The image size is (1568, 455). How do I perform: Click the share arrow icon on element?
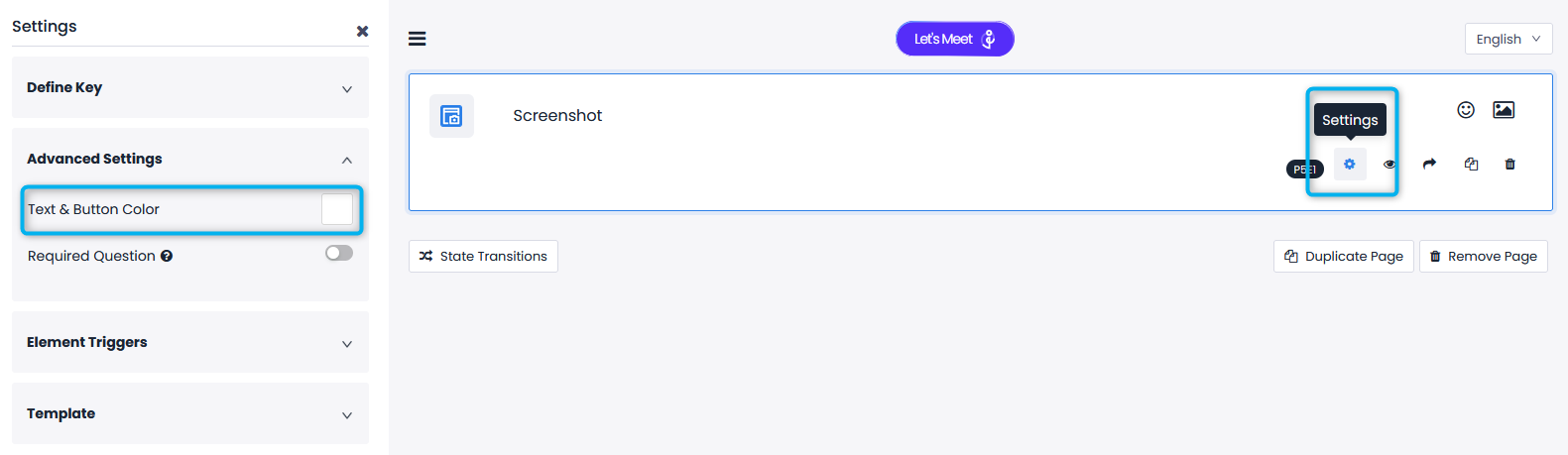1429,165
